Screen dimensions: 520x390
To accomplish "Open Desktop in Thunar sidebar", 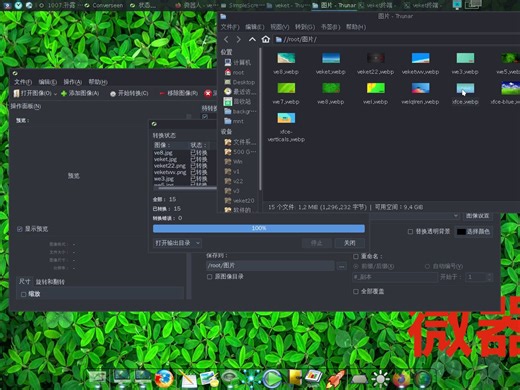I will 240,82.
